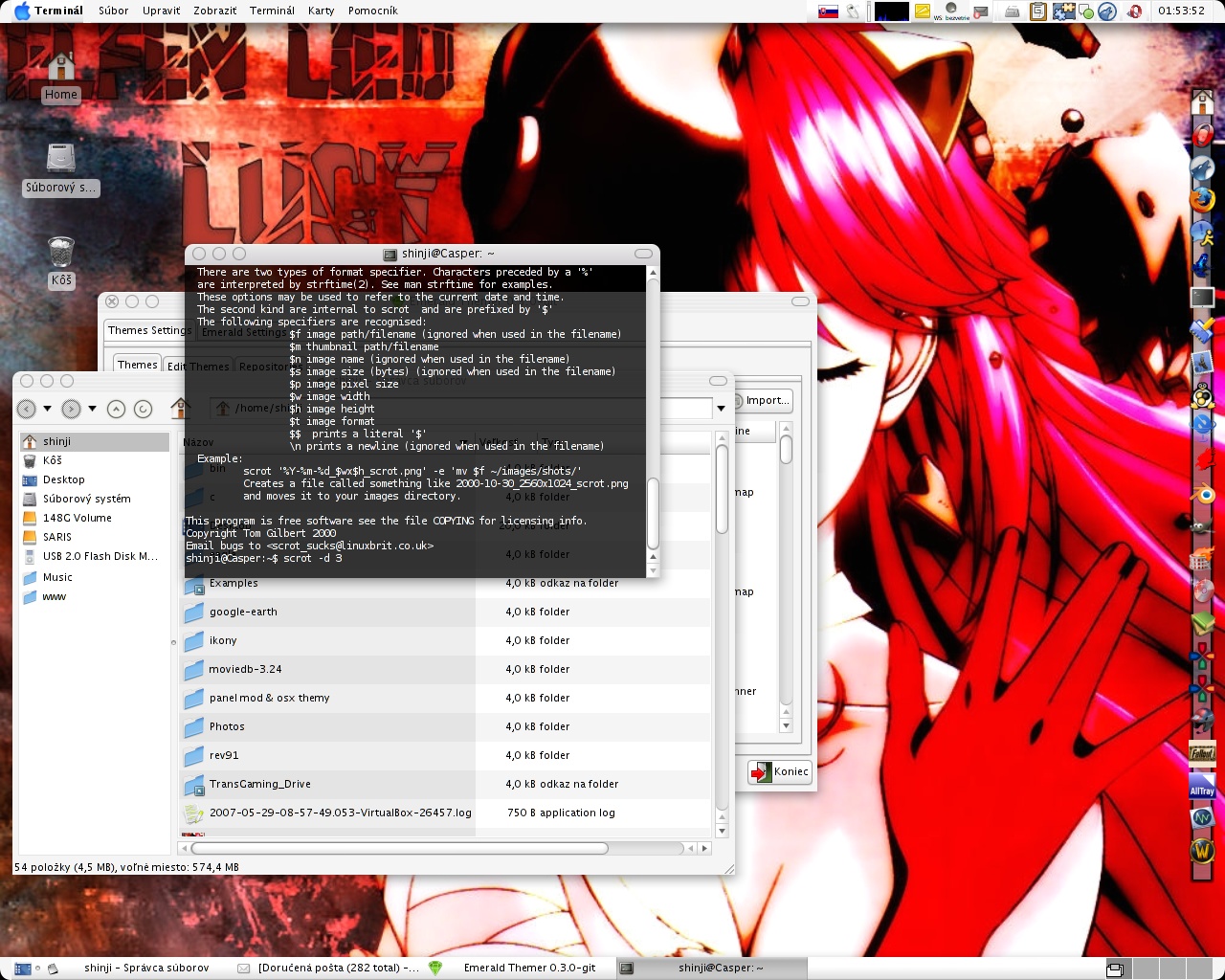Click the file manager horizontal scrollbar
1225x980 pixels.
click(399, 848)
